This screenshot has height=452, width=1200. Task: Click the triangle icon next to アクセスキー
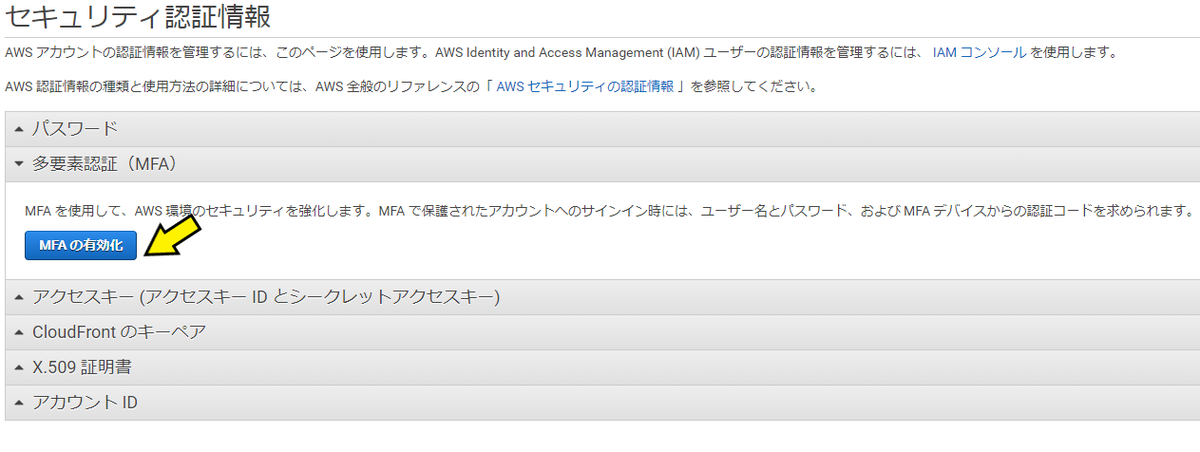[x=19, y=297]
